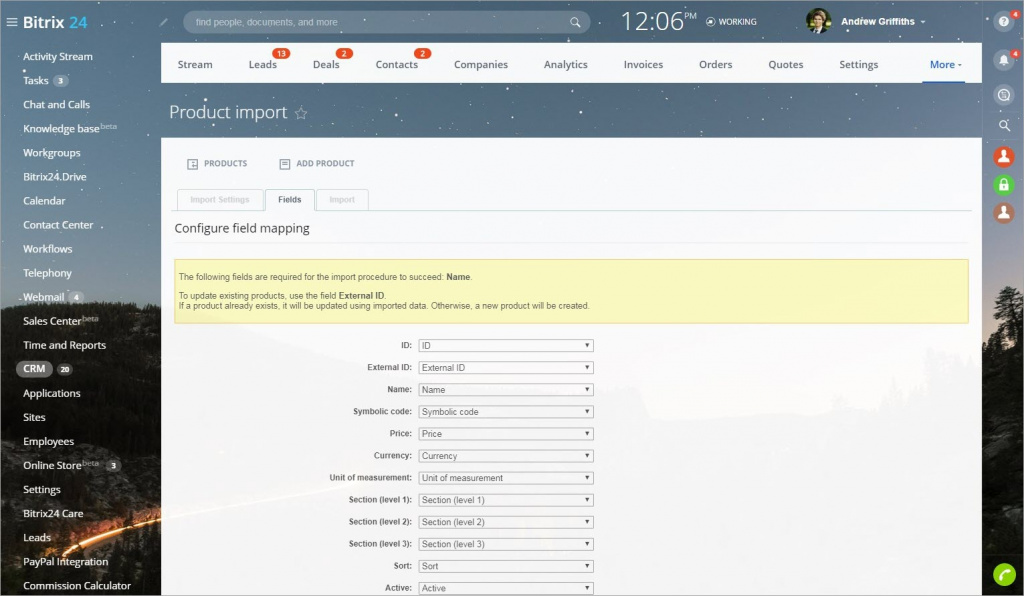Select the Fields tab
This screenshot has width=1024, height=596.
pos(289,200)
